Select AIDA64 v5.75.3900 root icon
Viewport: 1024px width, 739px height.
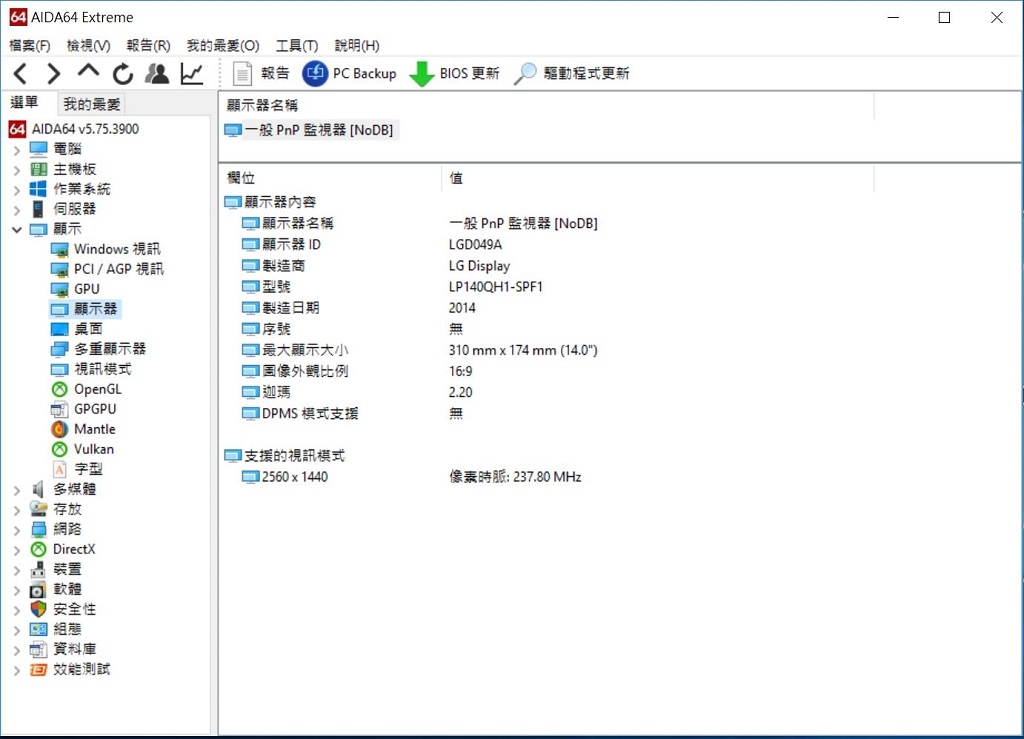pos(18,129)
